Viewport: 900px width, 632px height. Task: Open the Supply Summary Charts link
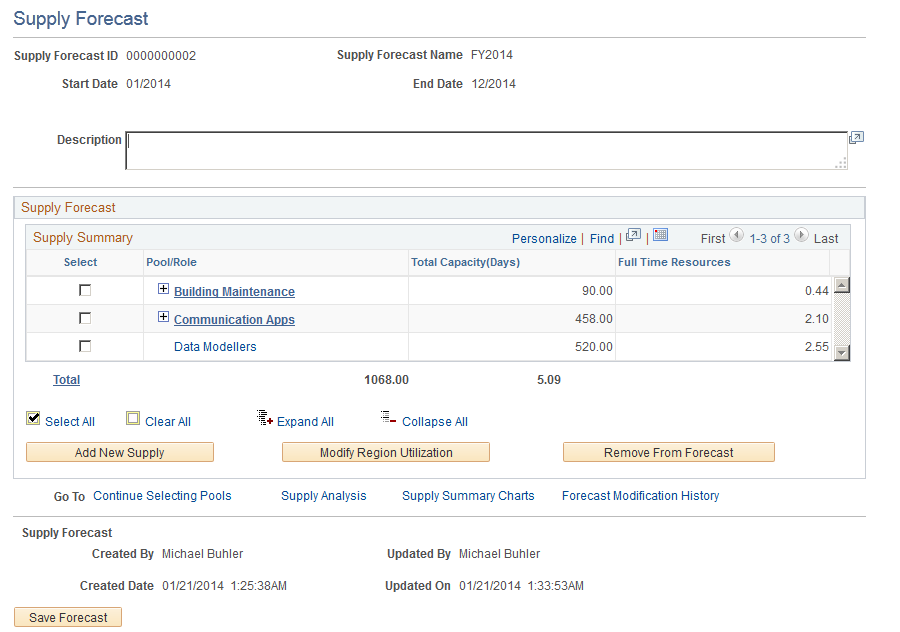point(468,496)
